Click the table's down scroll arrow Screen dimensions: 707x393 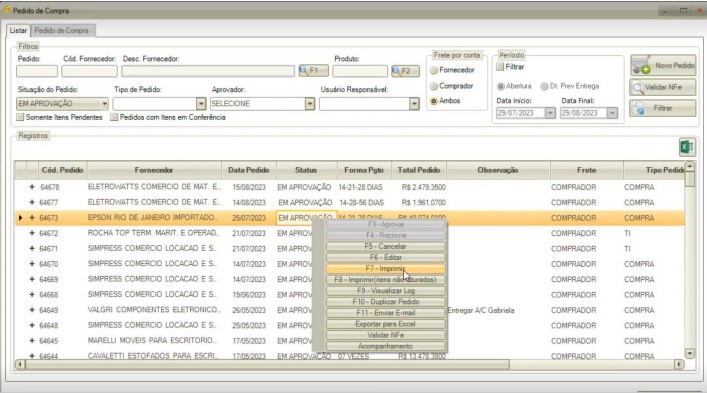tap(689, 353)
